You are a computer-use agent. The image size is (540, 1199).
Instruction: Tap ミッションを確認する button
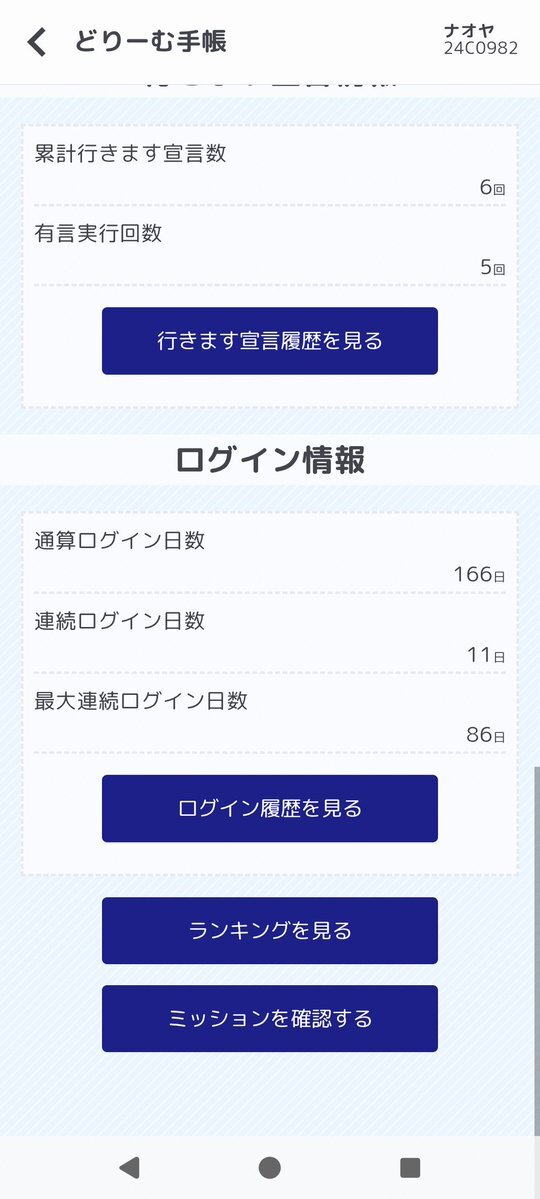pyautogui.click(x=270, y=1019)
